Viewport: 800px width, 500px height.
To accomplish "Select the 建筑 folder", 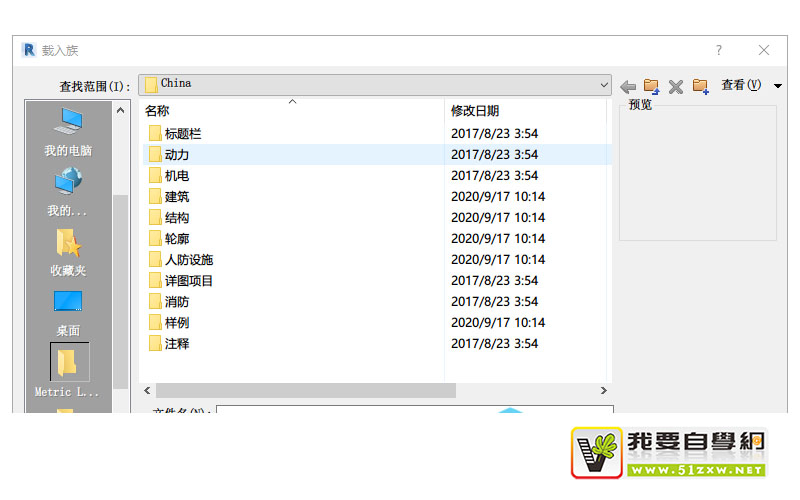I will tap(176, 197).
